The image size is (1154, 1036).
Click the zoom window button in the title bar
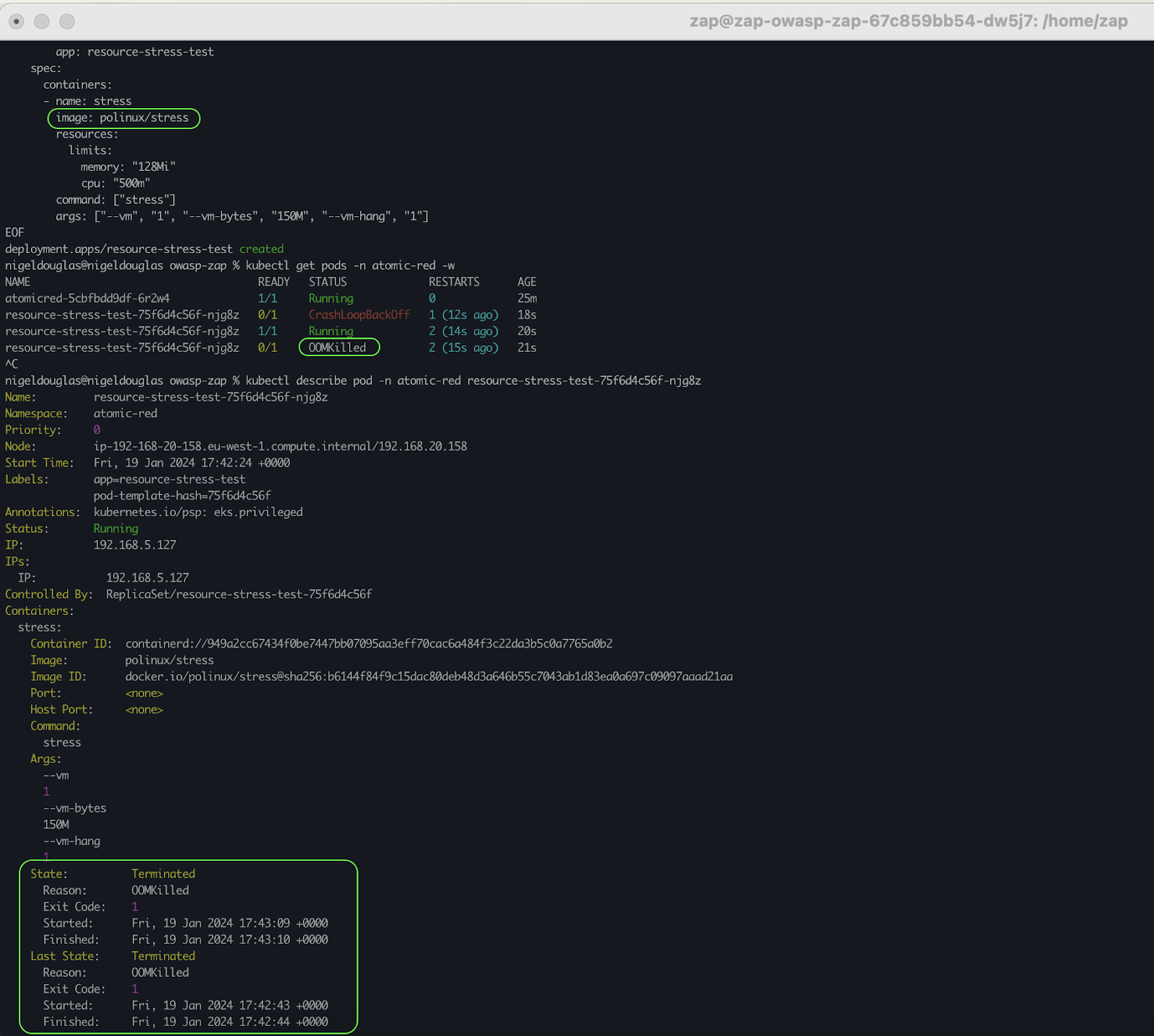pyautogui.click(x=67, y=22)
